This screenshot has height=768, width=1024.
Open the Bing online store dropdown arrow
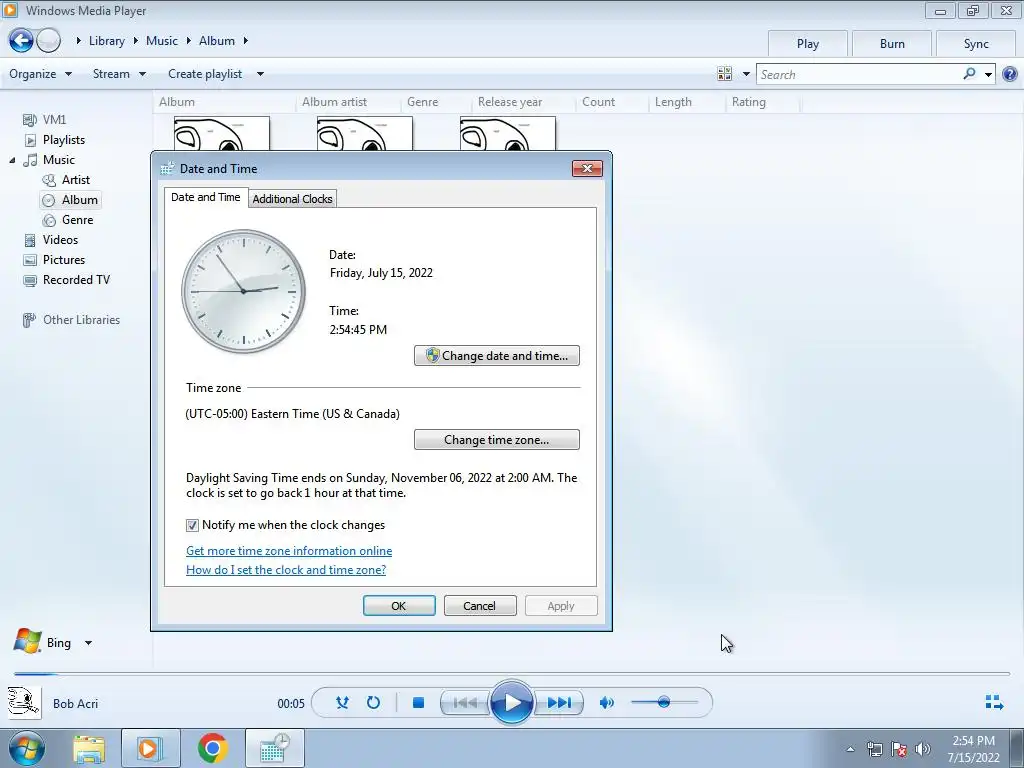[x=88, y=643]
